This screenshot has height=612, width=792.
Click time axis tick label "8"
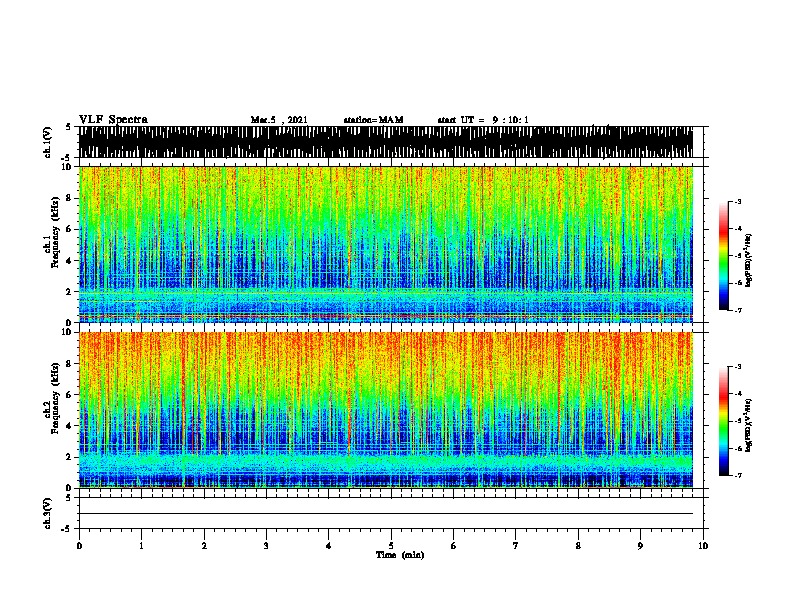(578, 546)
